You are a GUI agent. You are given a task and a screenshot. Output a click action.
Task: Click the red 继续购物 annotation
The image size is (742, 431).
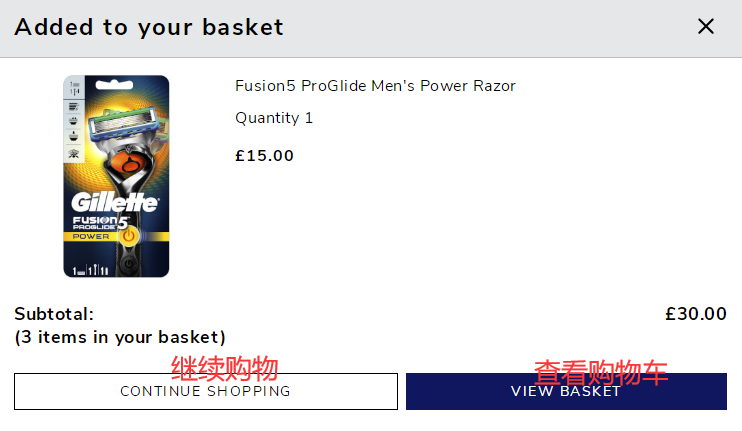pyautogui.click(x=225, y=367)
